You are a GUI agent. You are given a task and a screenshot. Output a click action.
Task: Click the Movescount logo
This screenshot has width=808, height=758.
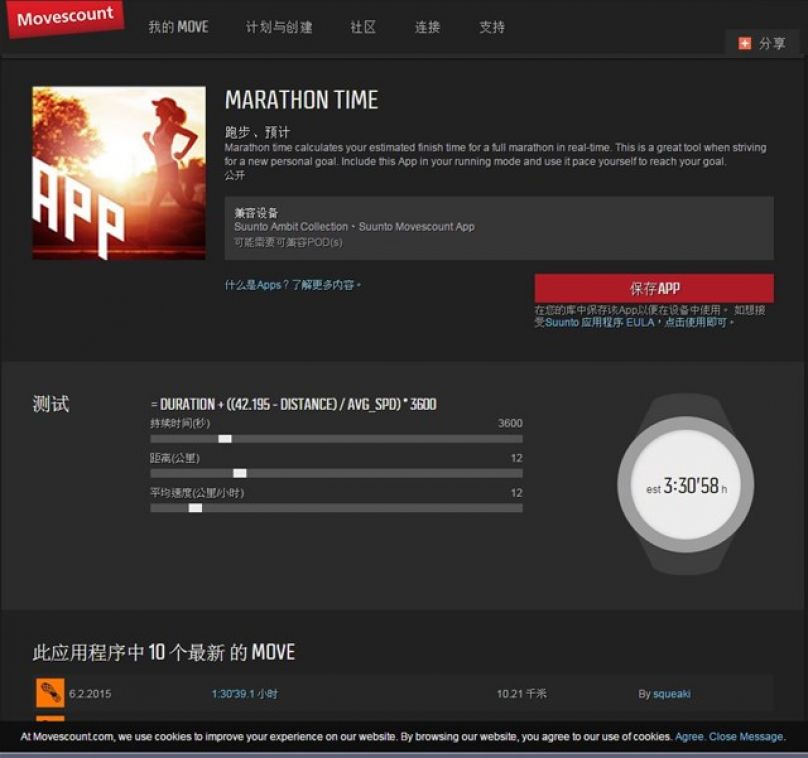point(65,20)
